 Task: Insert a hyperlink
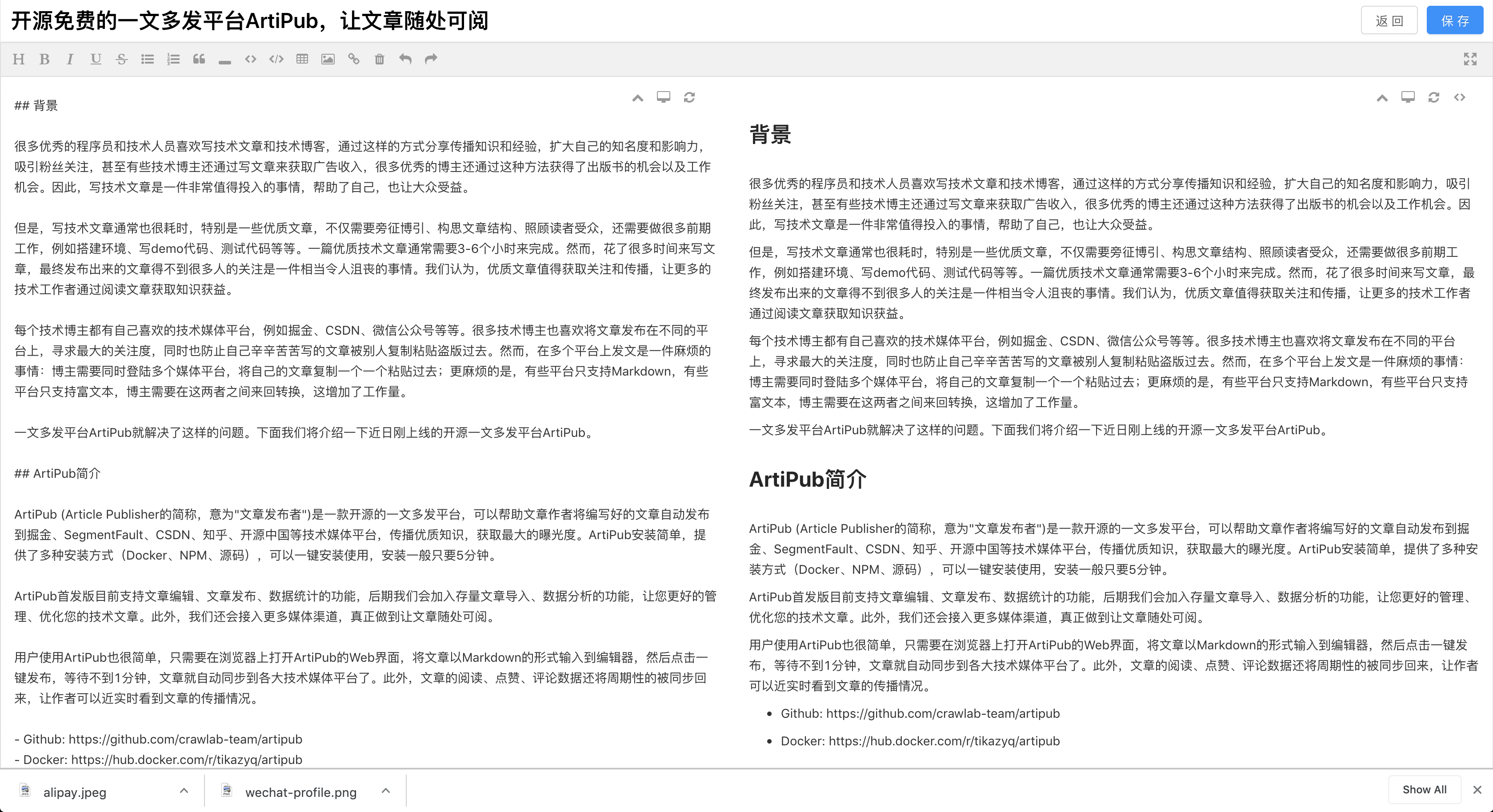point(353,59)
